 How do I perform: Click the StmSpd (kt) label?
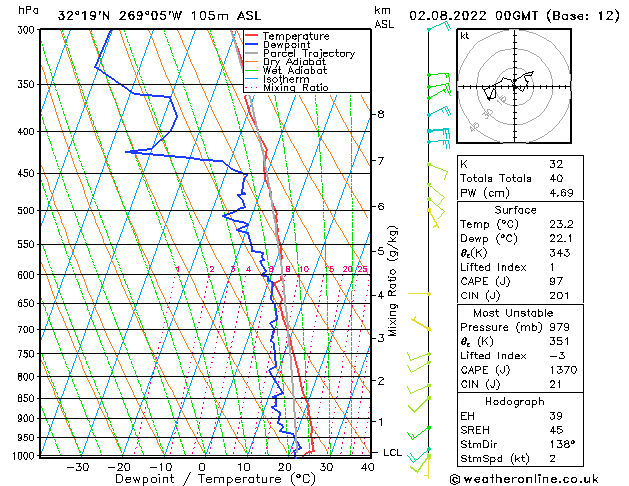(x=495, y=459)
